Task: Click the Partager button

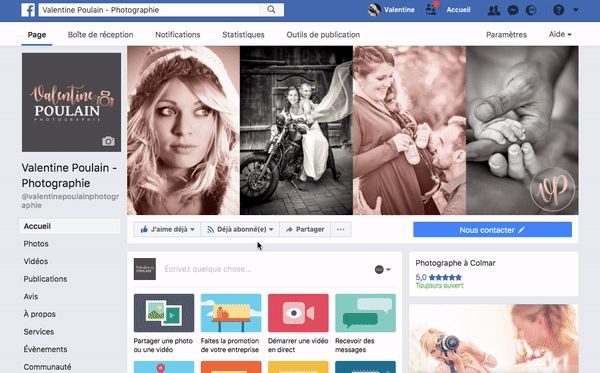Action: 305,230
